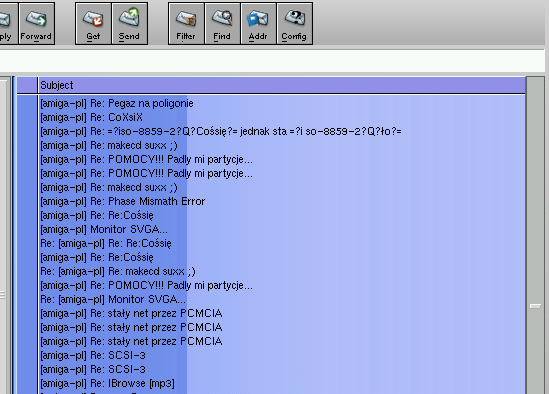Image resolution: width=549 pixels, height=394 pixels.
Task: Send queued mail with the Send button
Action: pos(129,23)
